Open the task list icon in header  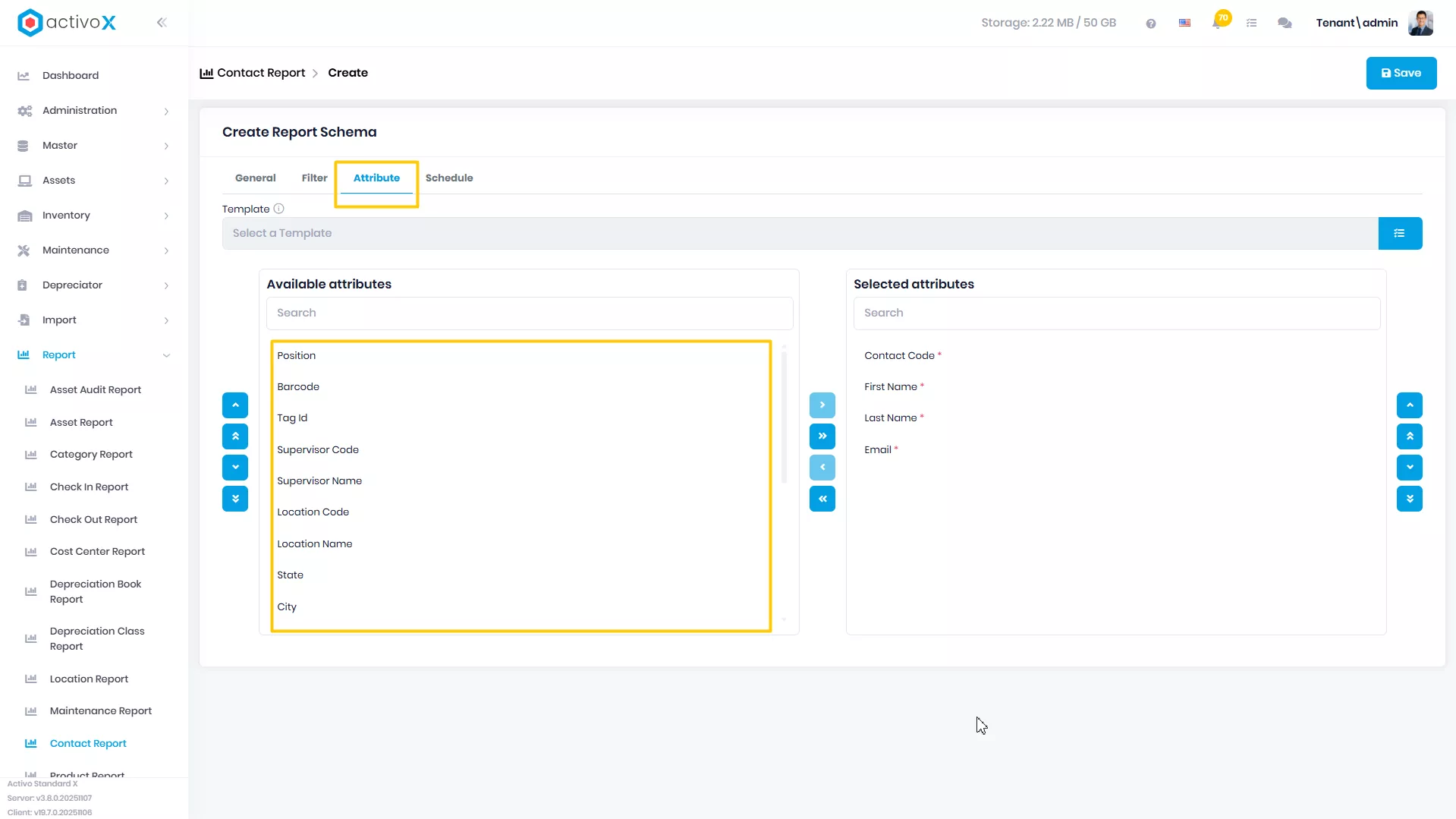(1252, 24)
